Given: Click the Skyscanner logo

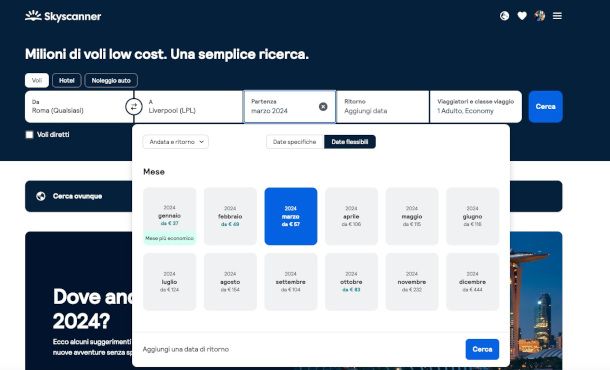Looking at the screenshot, I should (x=63, y=16).
